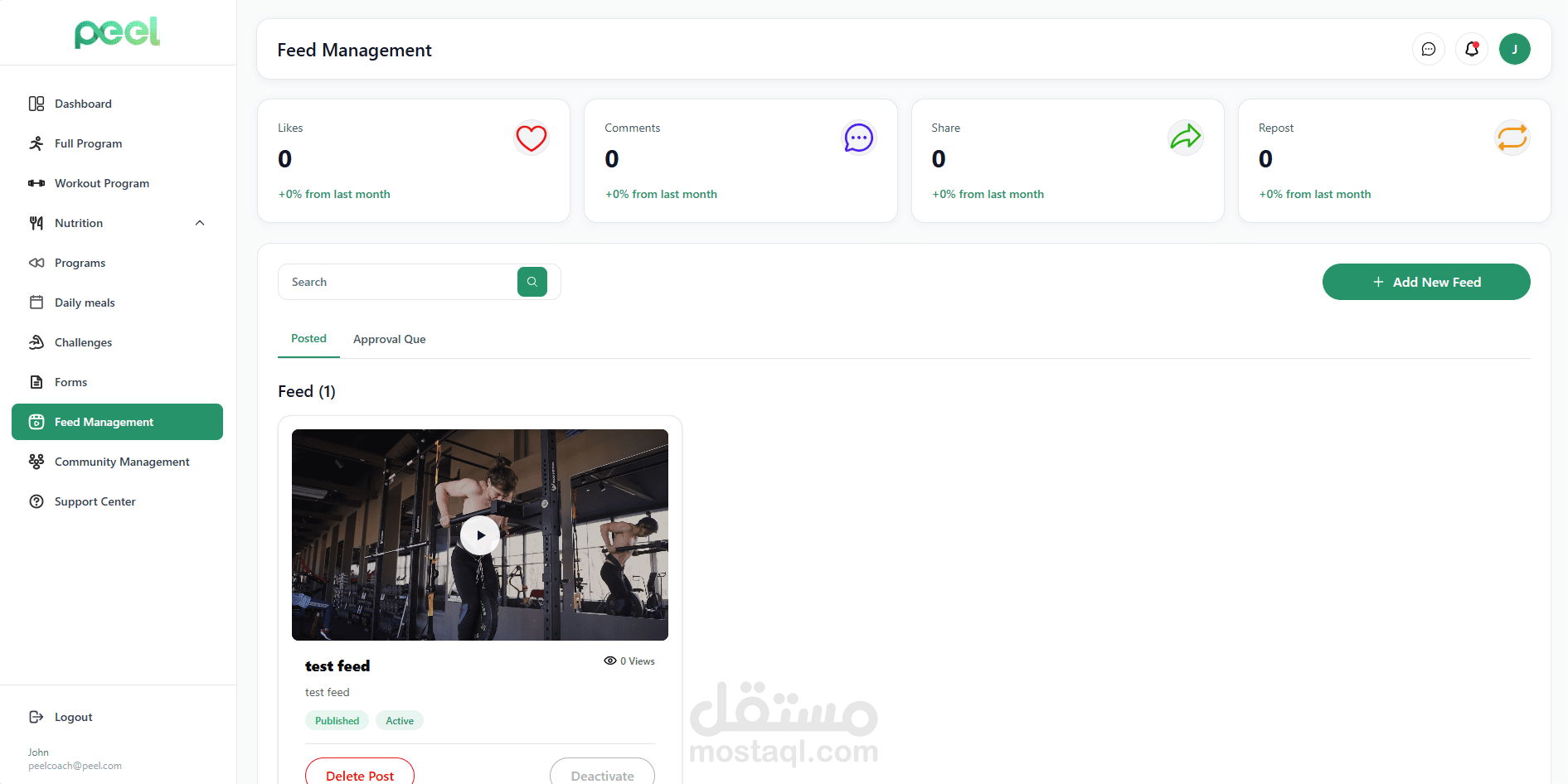Click the Deactivate button
This screenshot has width=1568, height=784.
click(x=602, y=772)
